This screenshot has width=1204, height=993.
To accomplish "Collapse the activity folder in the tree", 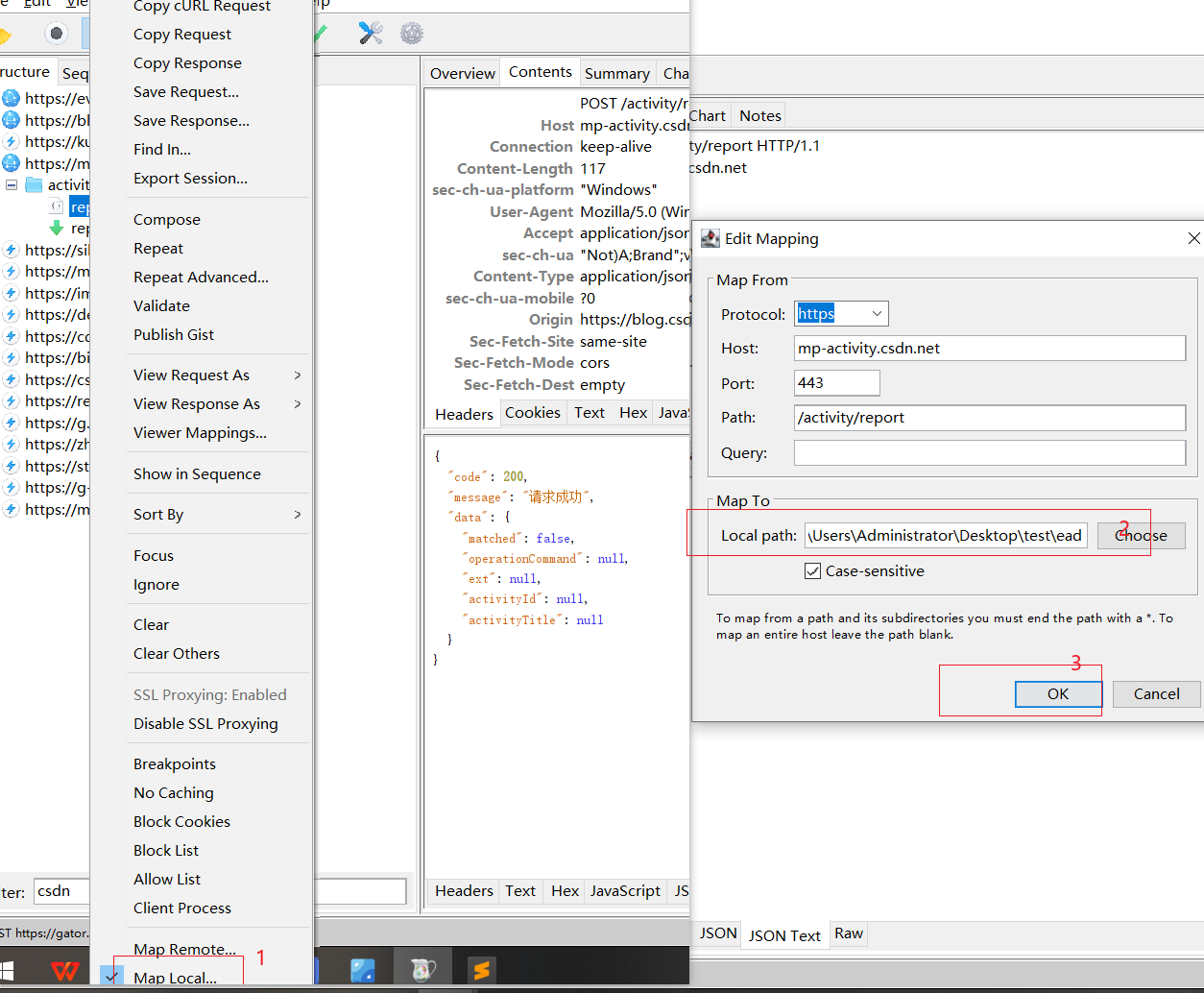I will (x=12, y=184).
